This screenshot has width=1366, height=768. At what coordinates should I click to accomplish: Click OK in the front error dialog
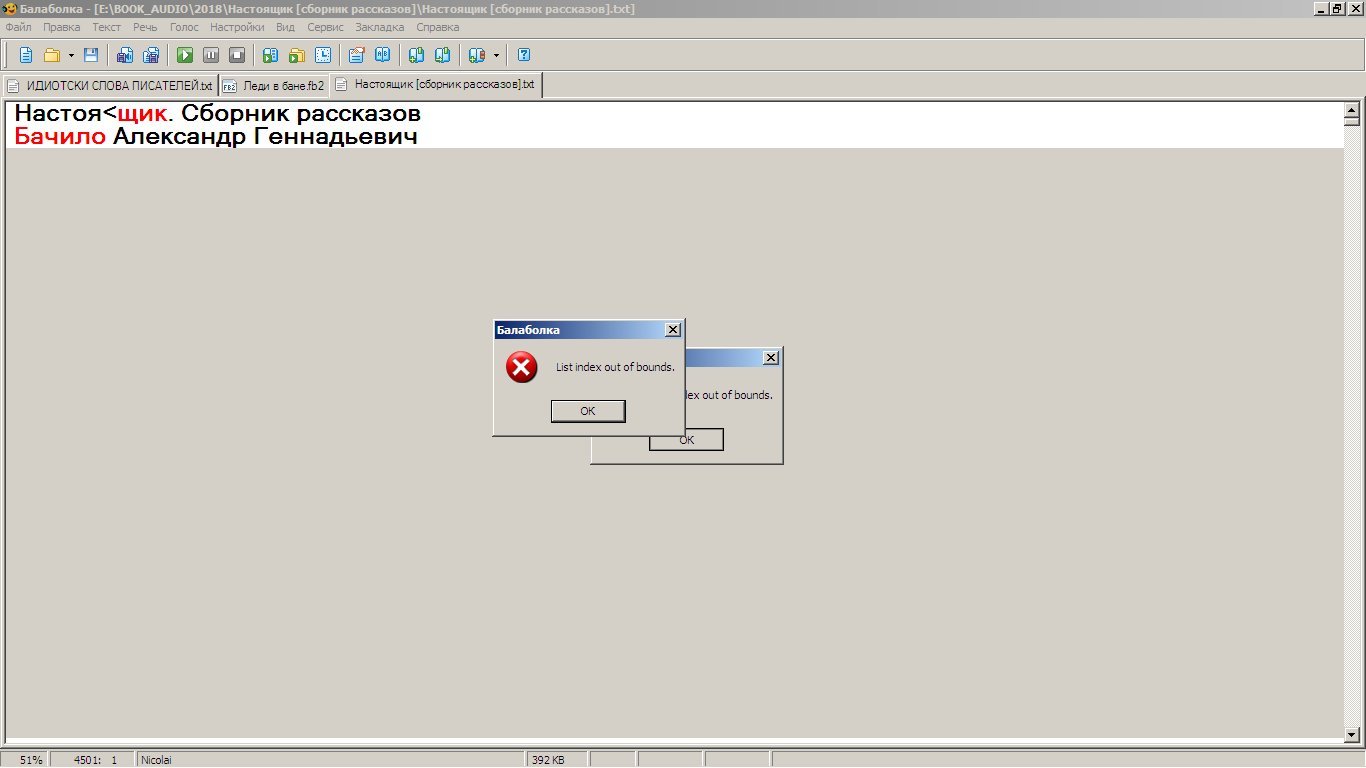tap(588, 411)
